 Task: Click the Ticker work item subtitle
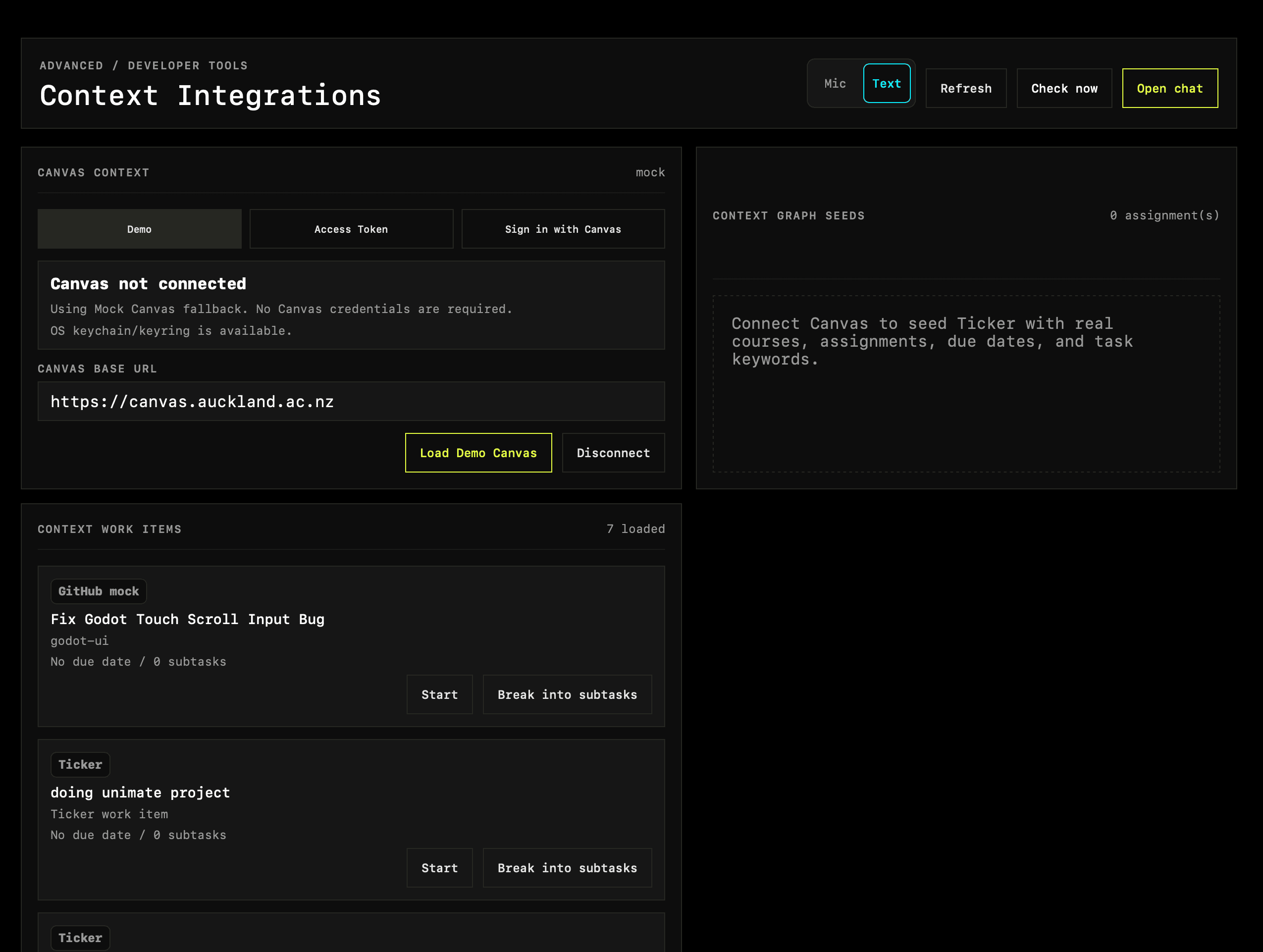coord(109,814)
